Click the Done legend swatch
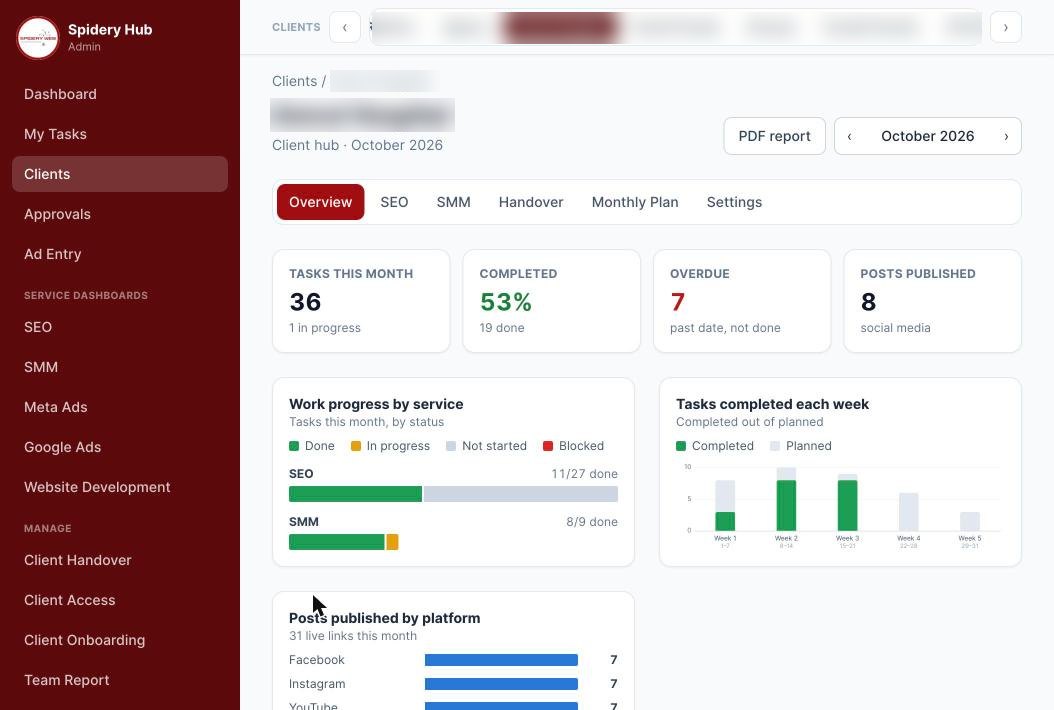The height and width of the screenshot is (710, 1054). pyautogui.click(x=294, y=446)
